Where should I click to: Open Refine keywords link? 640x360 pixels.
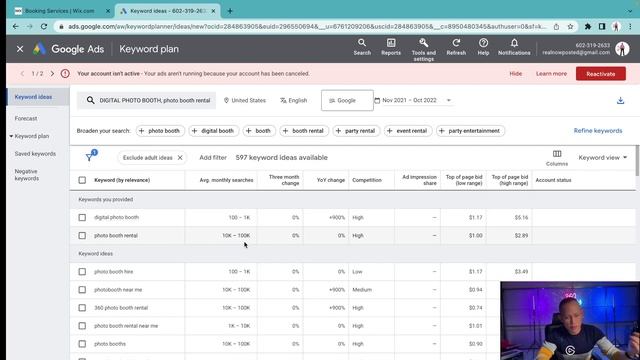(x=598, y=131)
